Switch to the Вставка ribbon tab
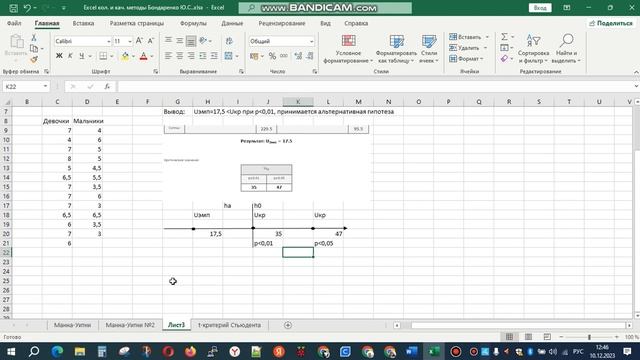Viewport: 640px width, 360px height. (83, 23)
